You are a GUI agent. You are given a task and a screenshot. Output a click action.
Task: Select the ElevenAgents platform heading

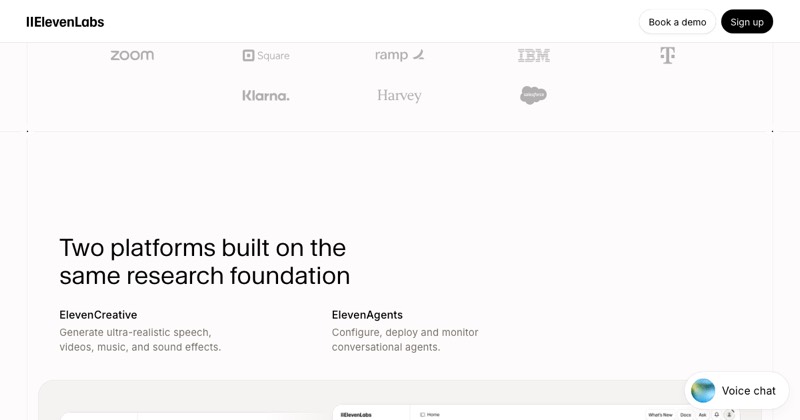pos(367,315)
